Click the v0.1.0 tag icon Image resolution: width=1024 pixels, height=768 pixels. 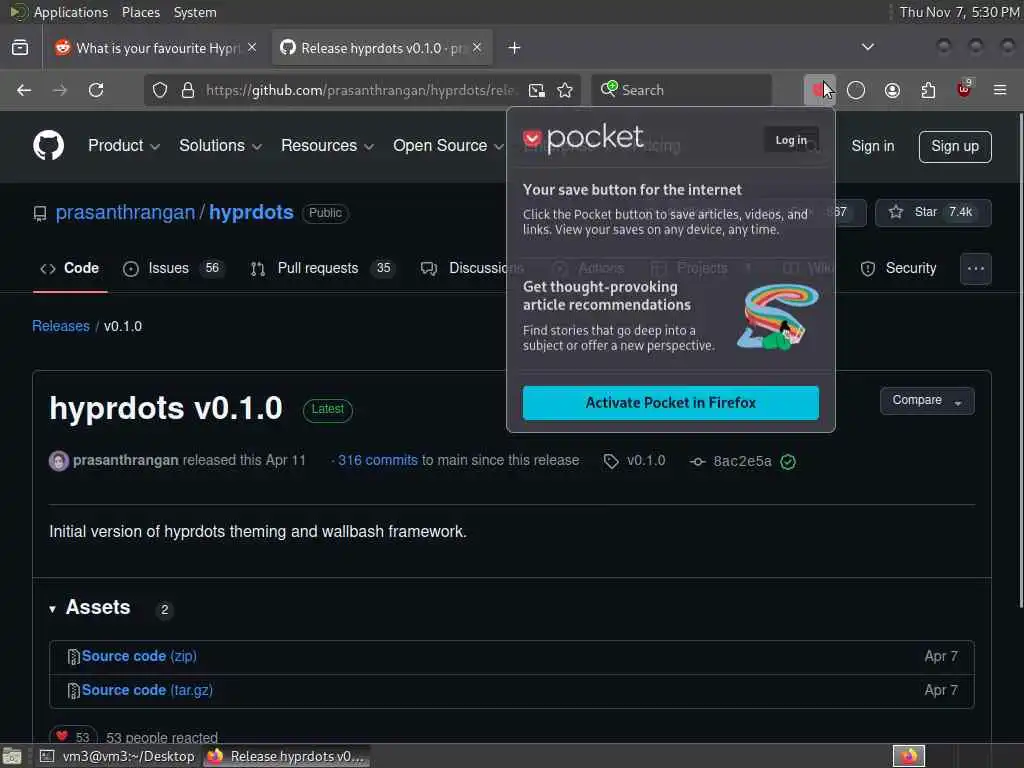pos(611,461)
